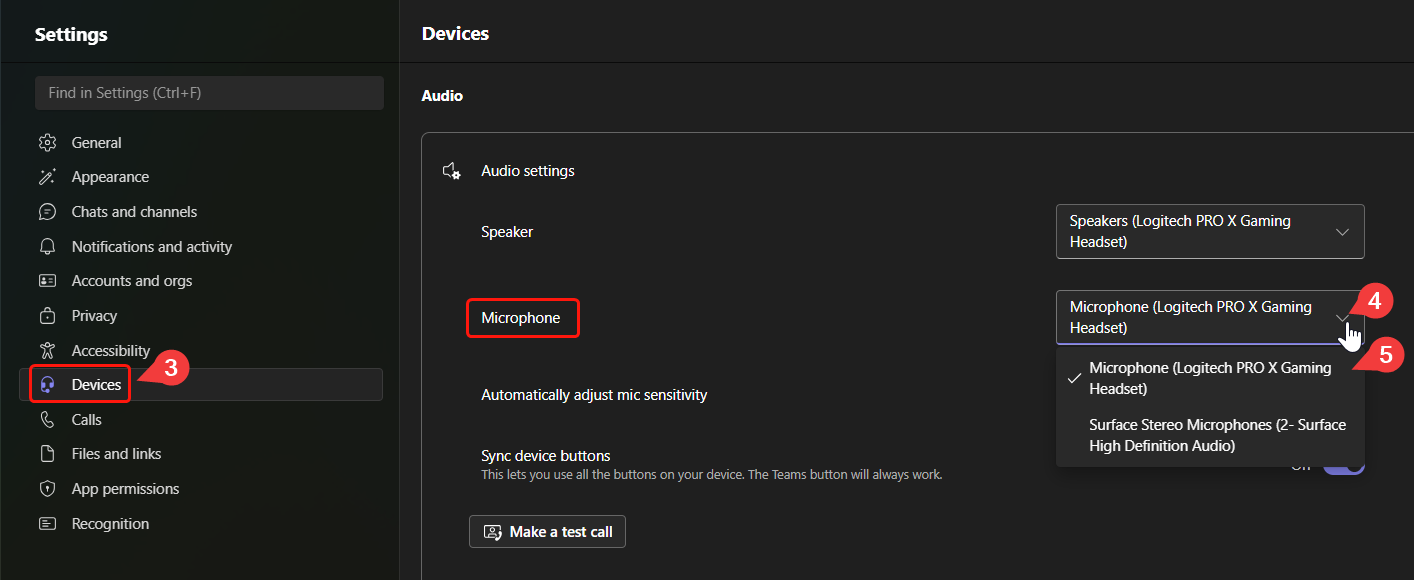1414x580 pixels.
Task: Select the Devices headset icon
Action: [47, 385]
